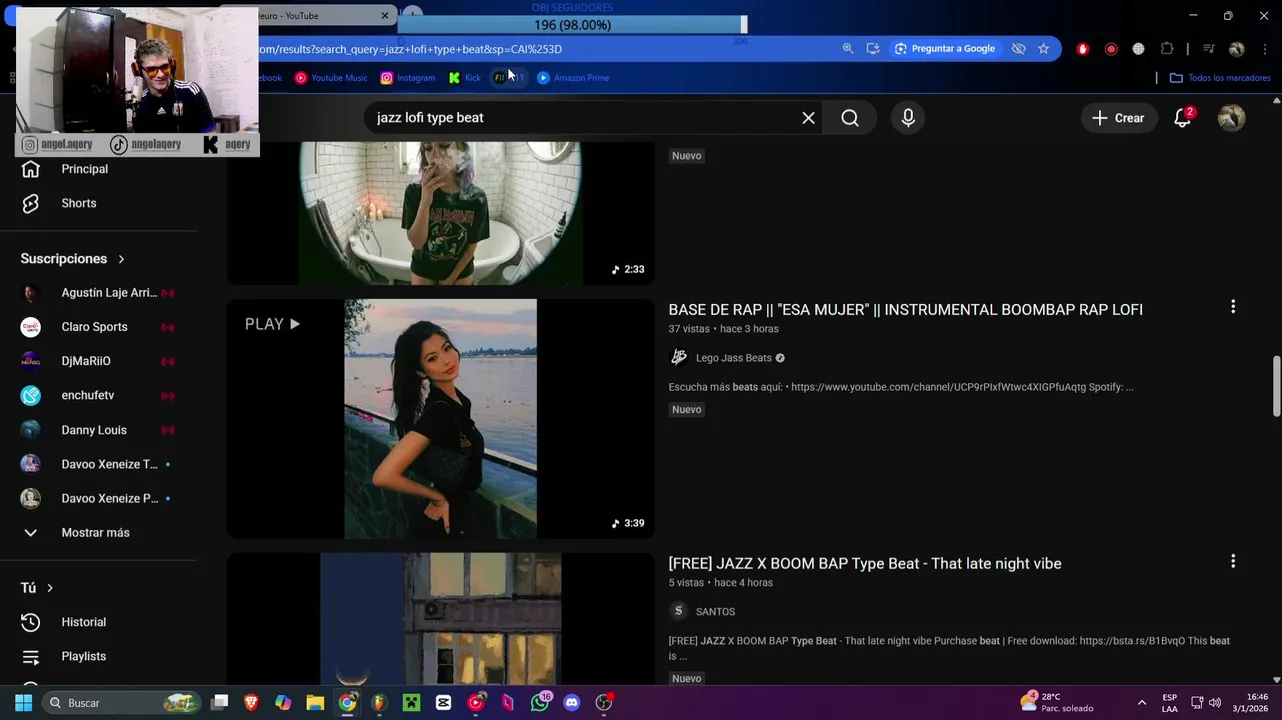The width and height of the screenshot is (1282, 720).
Task: Click install app icon in the address bar
Action: (x=873, y=49)
